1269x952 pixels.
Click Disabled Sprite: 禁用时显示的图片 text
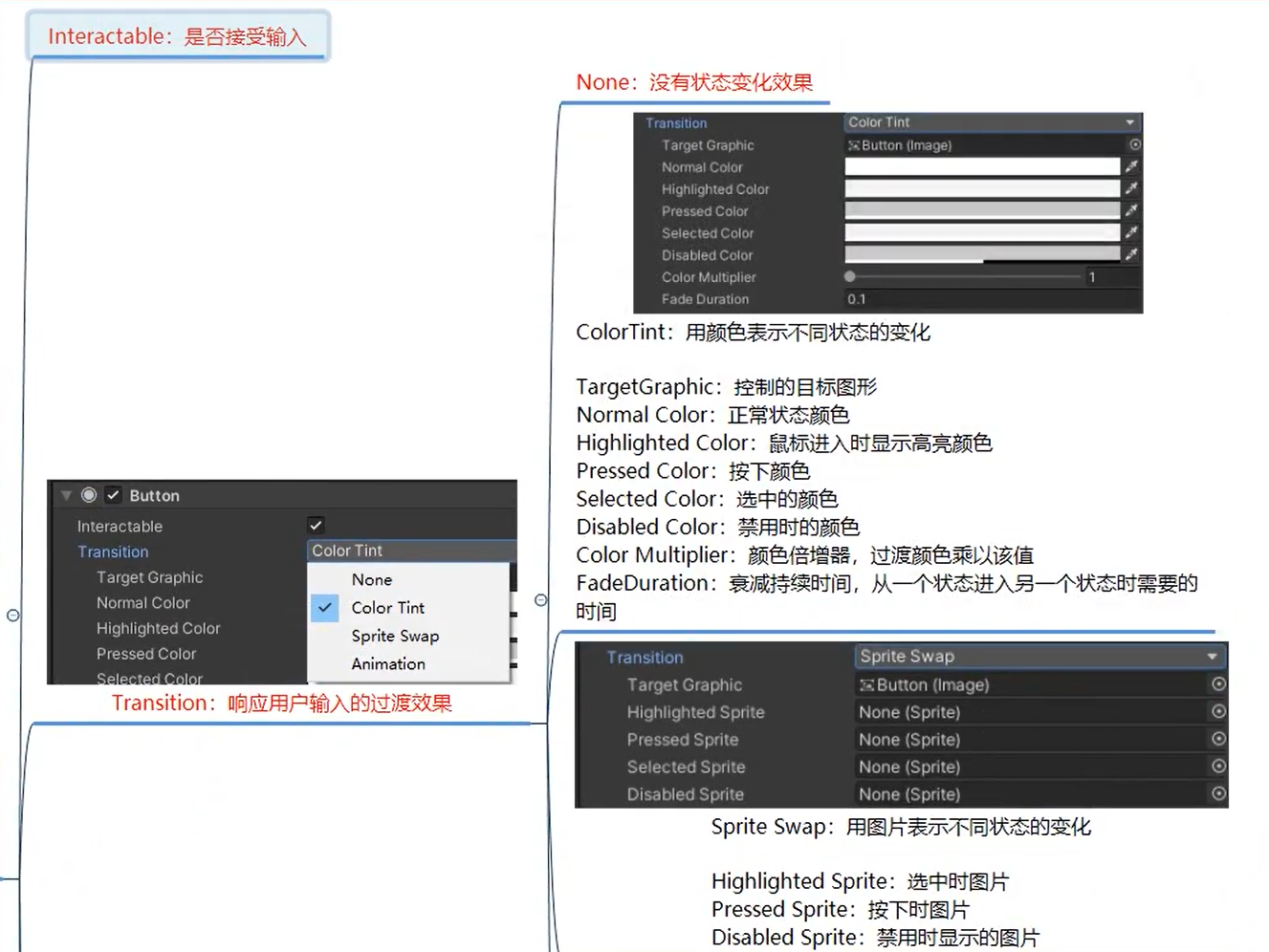[875, 938]
